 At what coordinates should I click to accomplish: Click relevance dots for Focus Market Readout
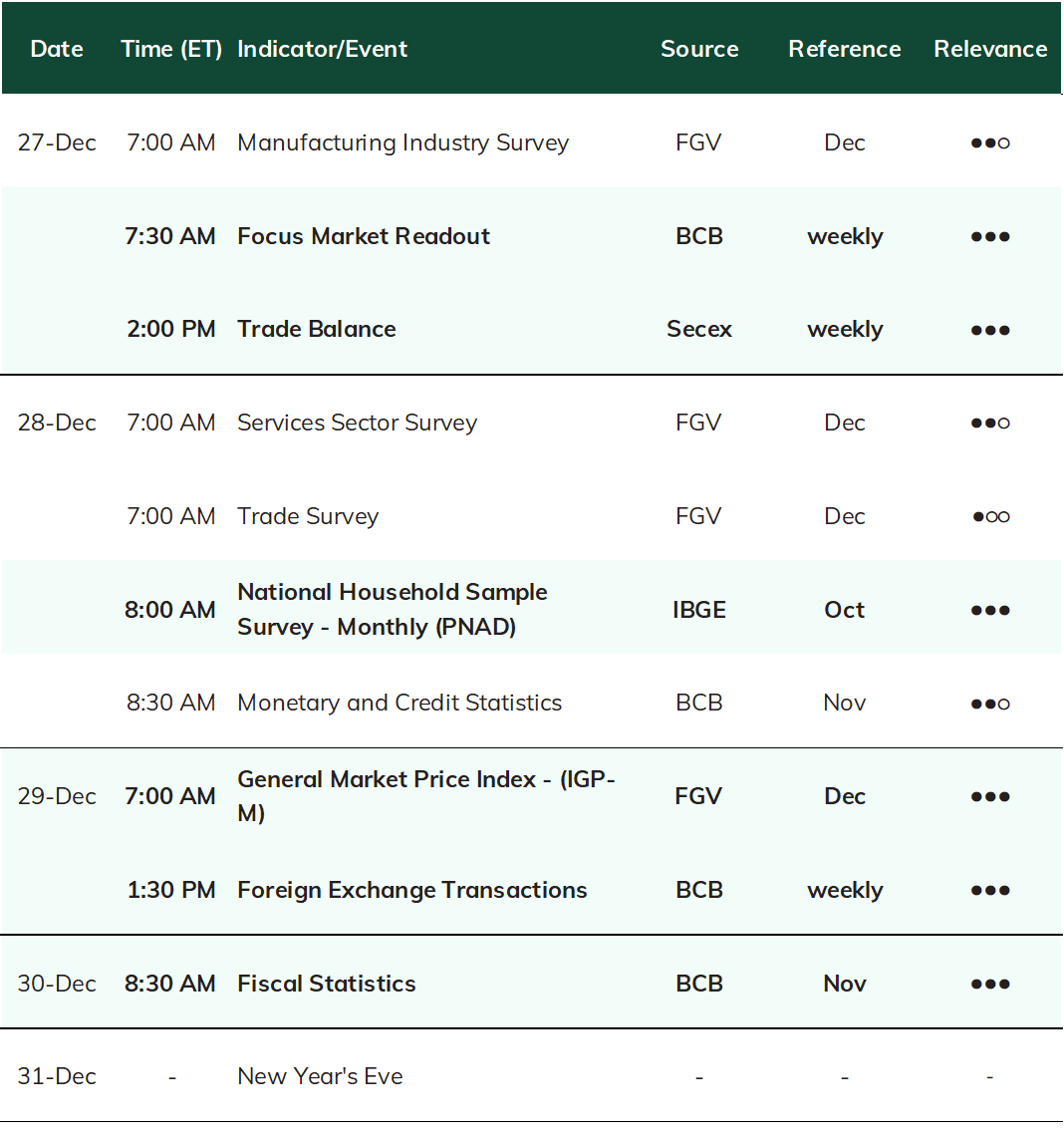pyautogui.click(x=990, y=236)
